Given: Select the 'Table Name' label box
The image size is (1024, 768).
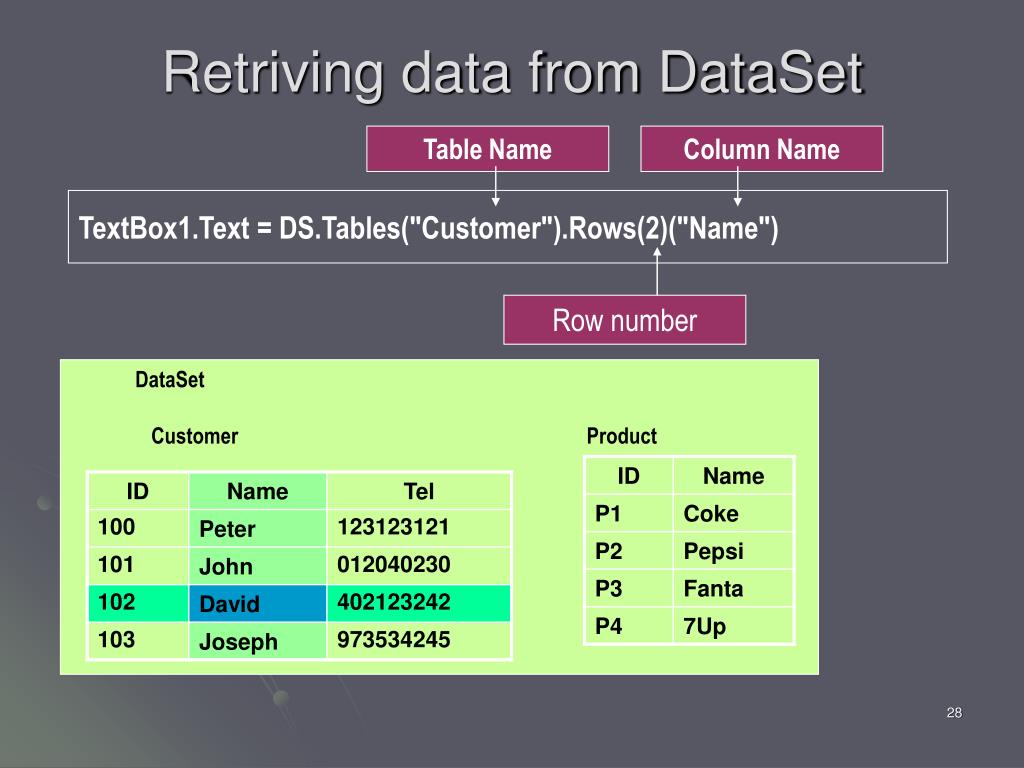Looking at the screenshot, I should tap(487, 149).
